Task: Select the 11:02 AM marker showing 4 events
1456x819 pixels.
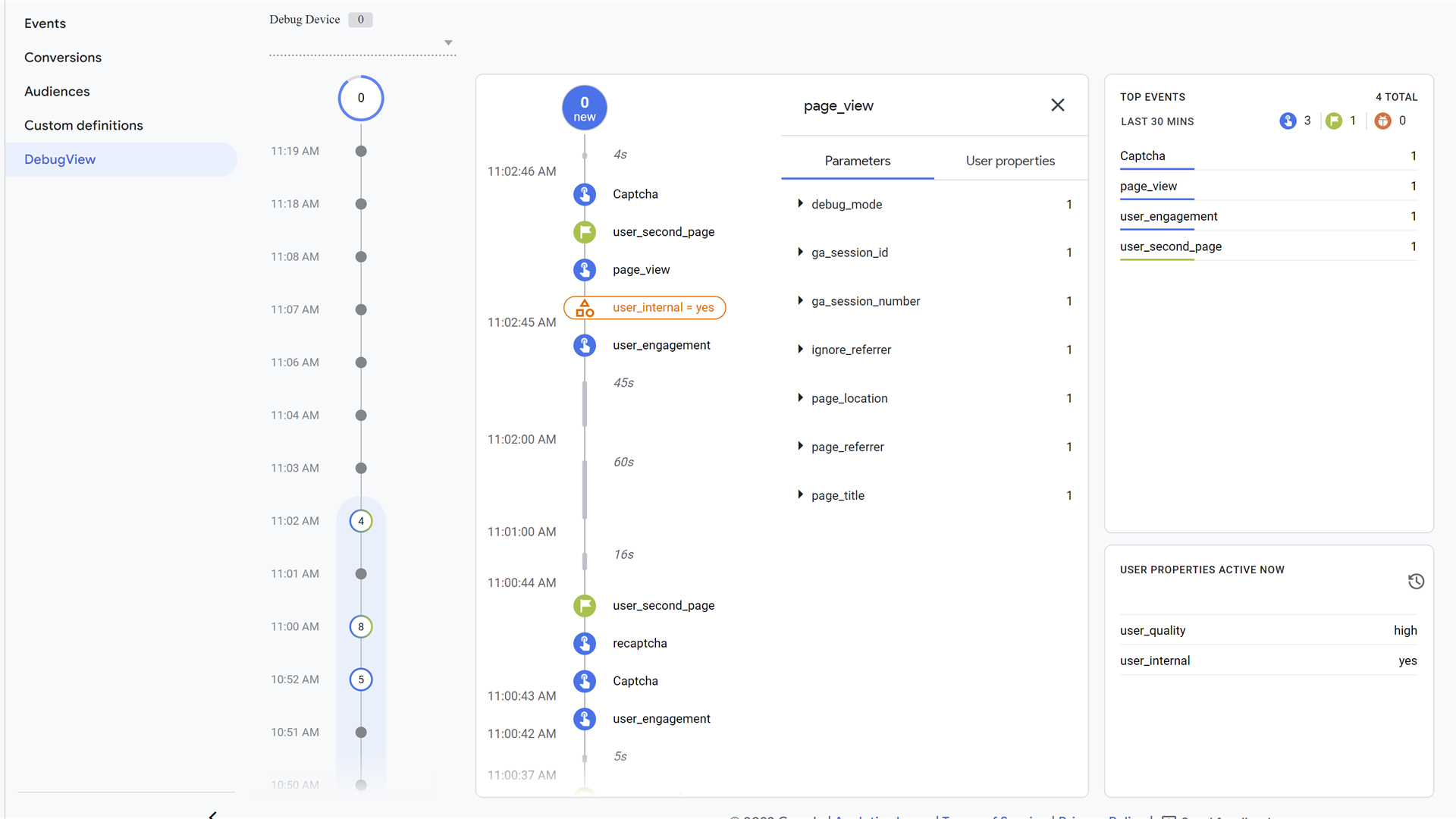Action: 361,521
